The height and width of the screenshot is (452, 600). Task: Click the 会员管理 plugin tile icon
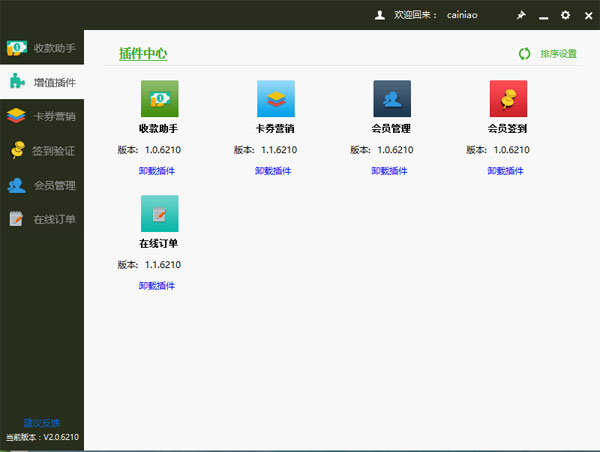392,99
